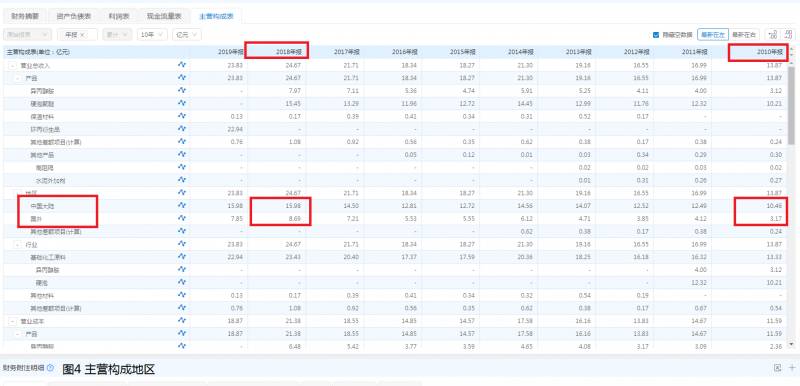Select 最新在左 ordering option
The width and height of the screenshot is (800, 386).
(713, 35)
